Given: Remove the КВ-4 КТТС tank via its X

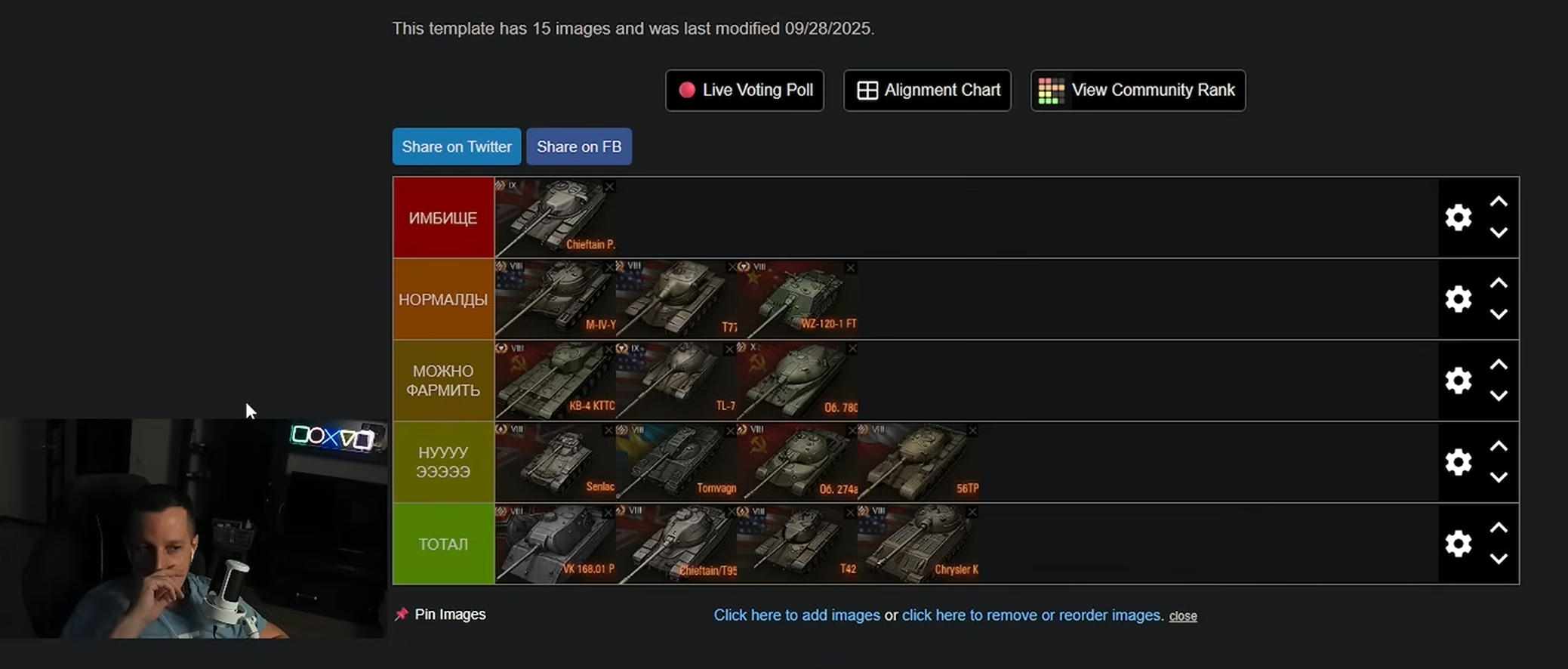Looking at the screenshot, I should pyautogui.click(x=609, y=349).
